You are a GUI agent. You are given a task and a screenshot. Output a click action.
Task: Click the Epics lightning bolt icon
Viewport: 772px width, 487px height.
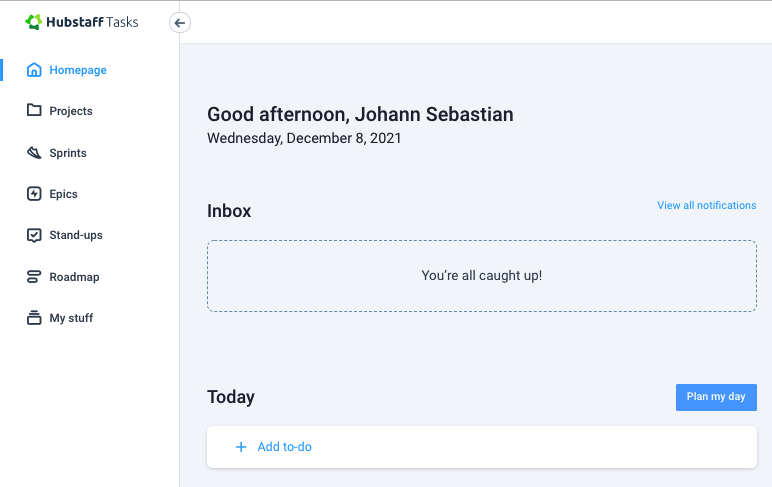click(x=34, y=194)
